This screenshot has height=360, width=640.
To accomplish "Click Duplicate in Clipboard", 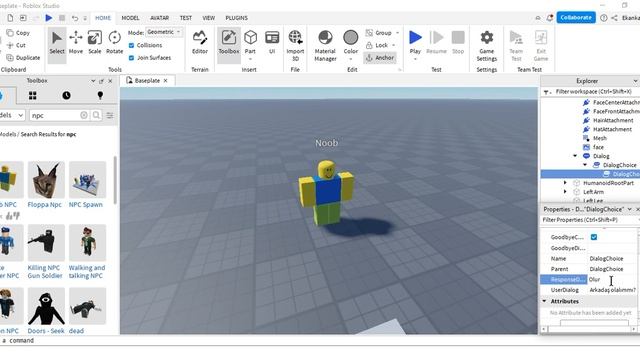I will point(23,58).
